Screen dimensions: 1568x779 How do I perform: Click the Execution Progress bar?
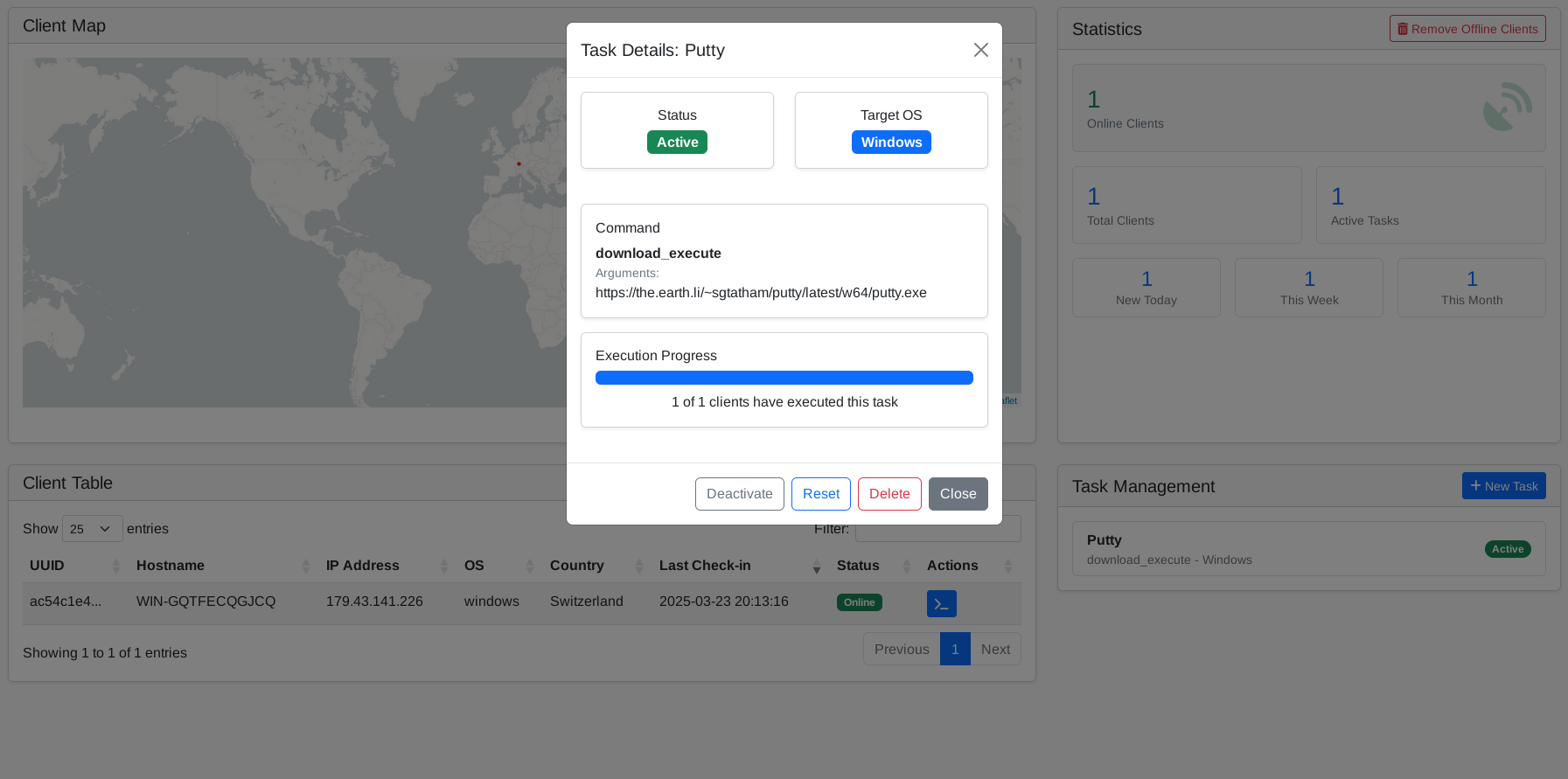(784, 378)
